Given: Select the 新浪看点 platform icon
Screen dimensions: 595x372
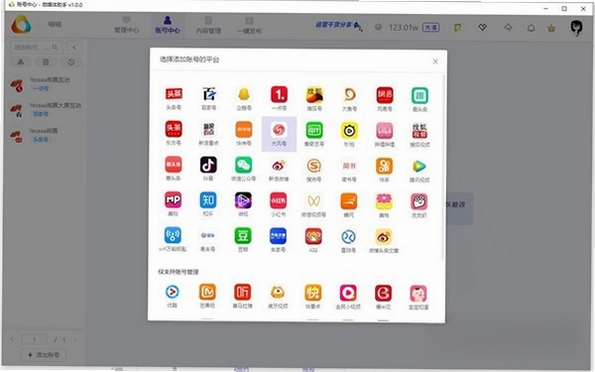Looking at the screenshot, I should (208, 129).
